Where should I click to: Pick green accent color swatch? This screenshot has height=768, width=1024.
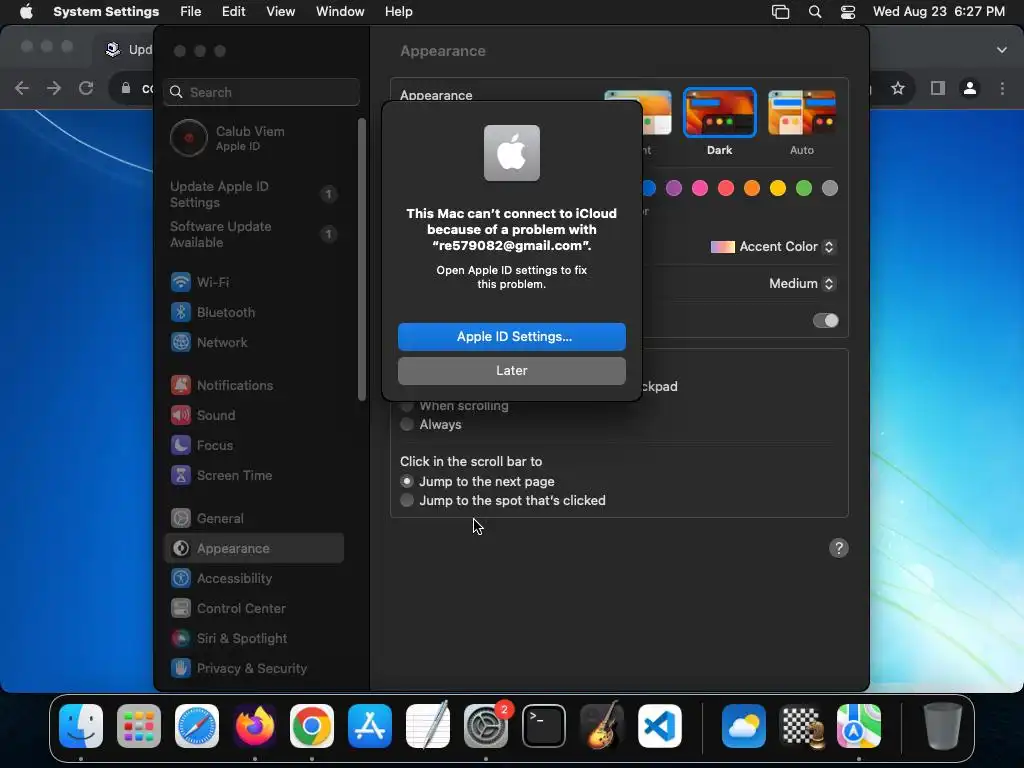point(804,189)
